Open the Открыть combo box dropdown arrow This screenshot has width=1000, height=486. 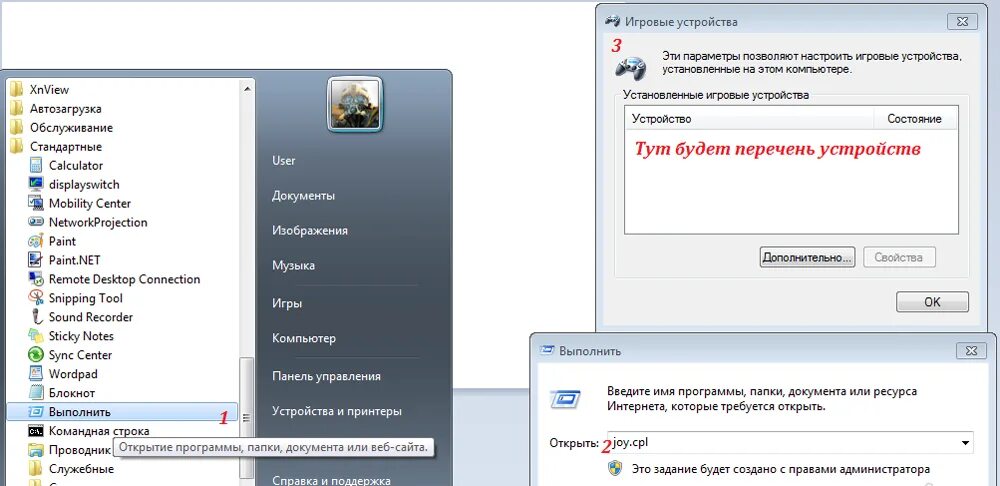(x=966, y=442)
